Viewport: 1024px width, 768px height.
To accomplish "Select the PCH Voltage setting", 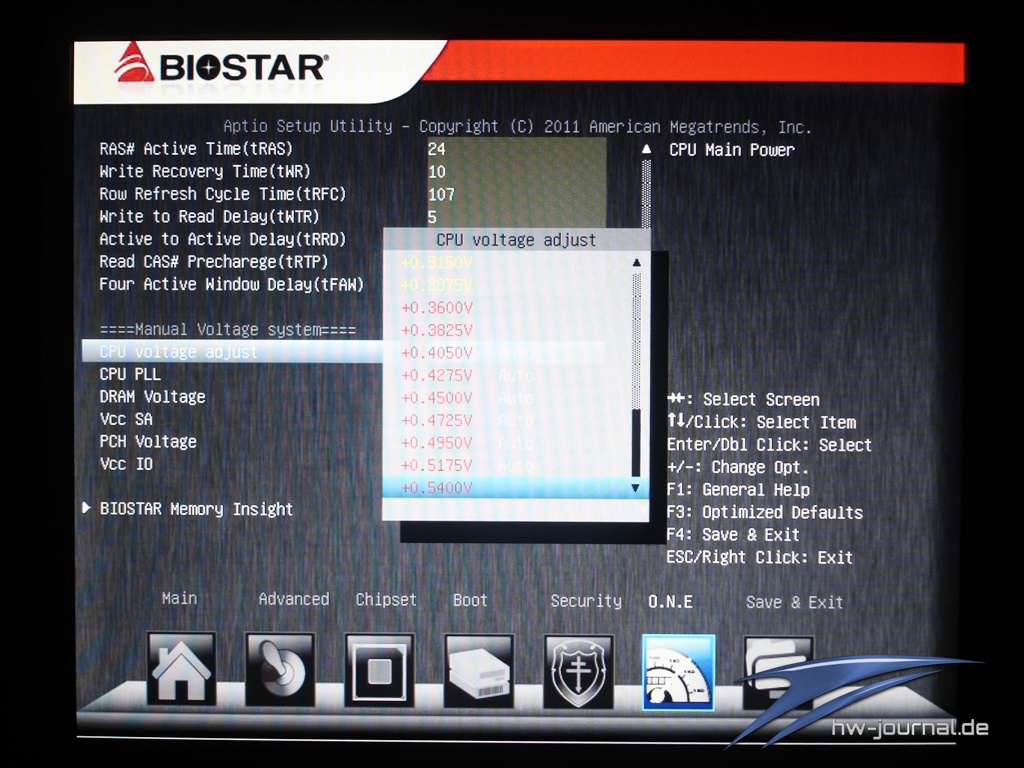I will [x=148, y=441].
